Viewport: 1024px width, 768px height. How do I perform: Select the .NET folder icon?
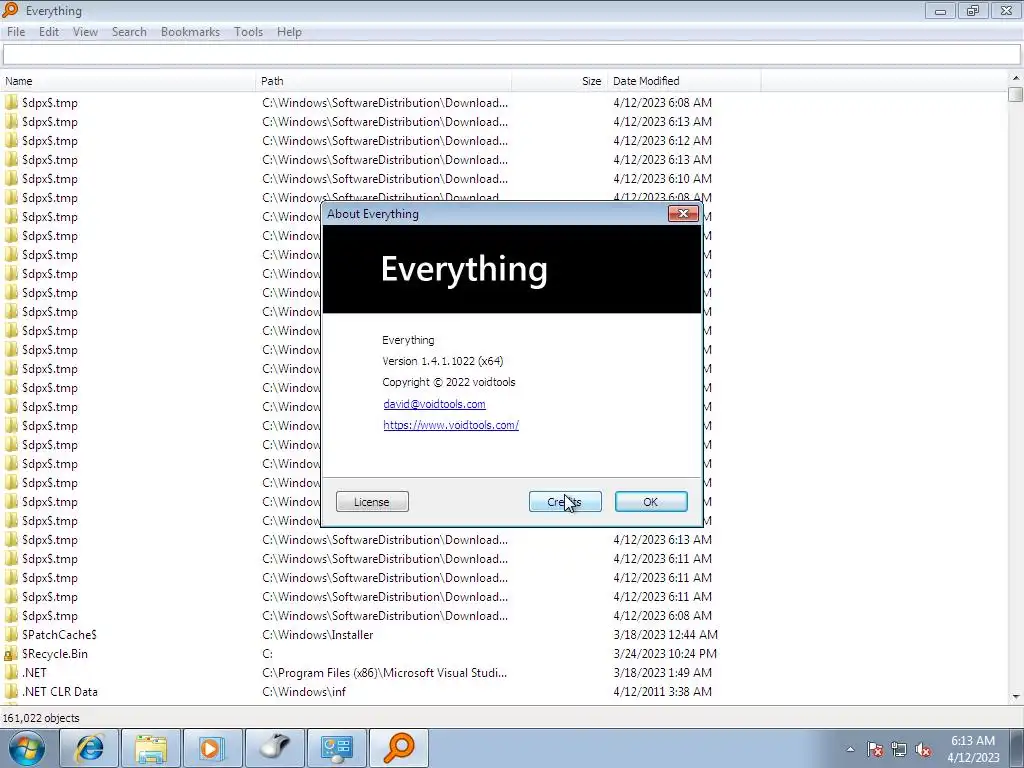click(x=11, y=673)
